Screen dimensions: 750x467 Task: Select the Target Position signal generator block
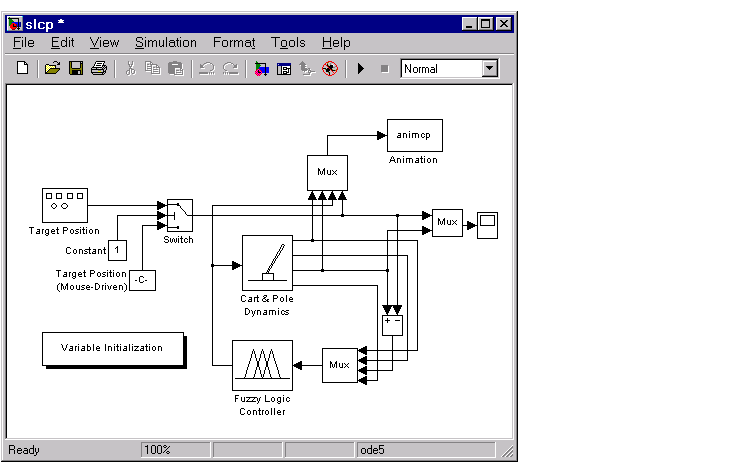[65, 205]
